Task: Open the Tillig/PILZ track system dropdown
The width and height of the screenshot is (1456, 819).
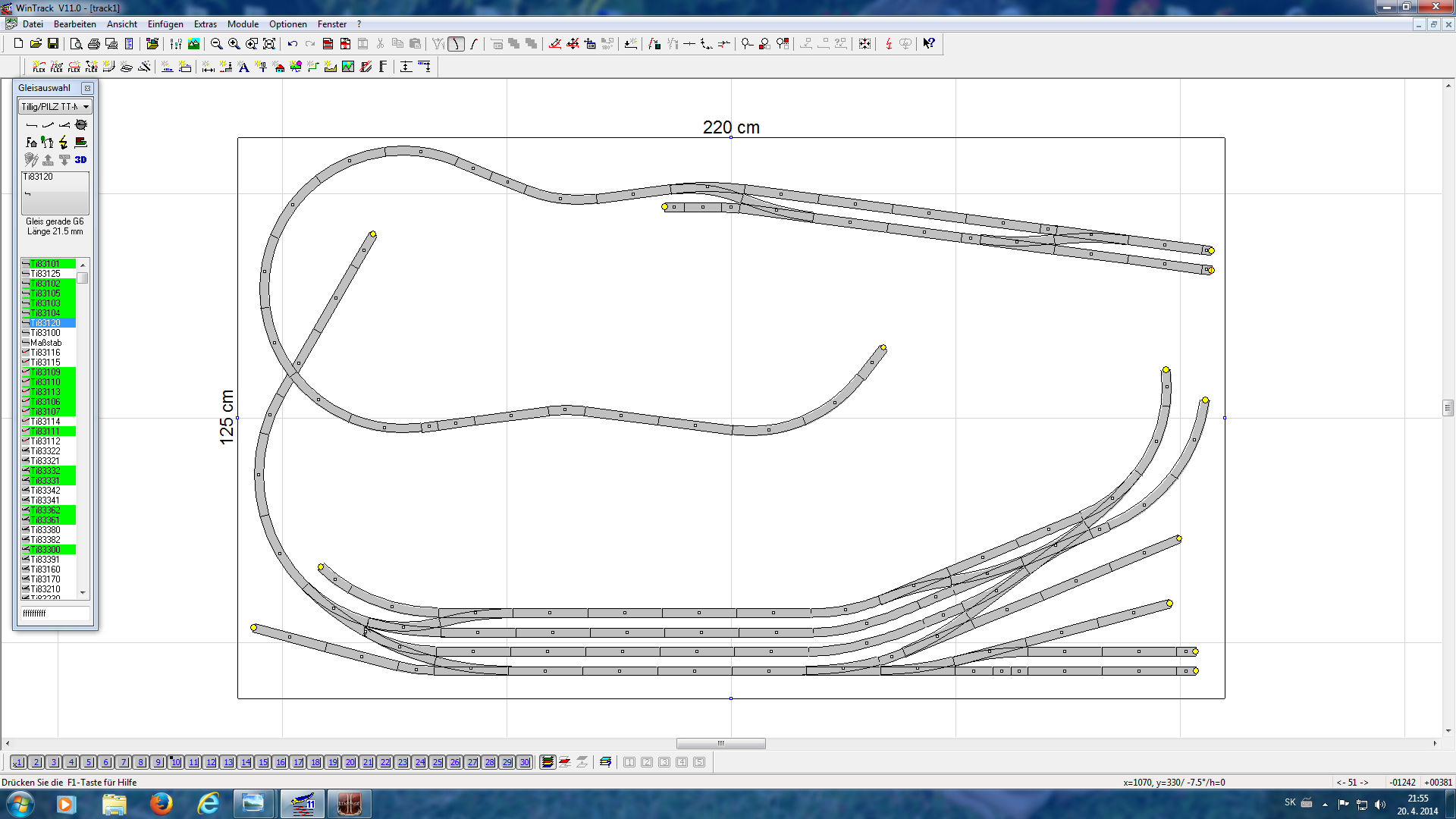Action: pyautogui.click(x=86, y=107)
